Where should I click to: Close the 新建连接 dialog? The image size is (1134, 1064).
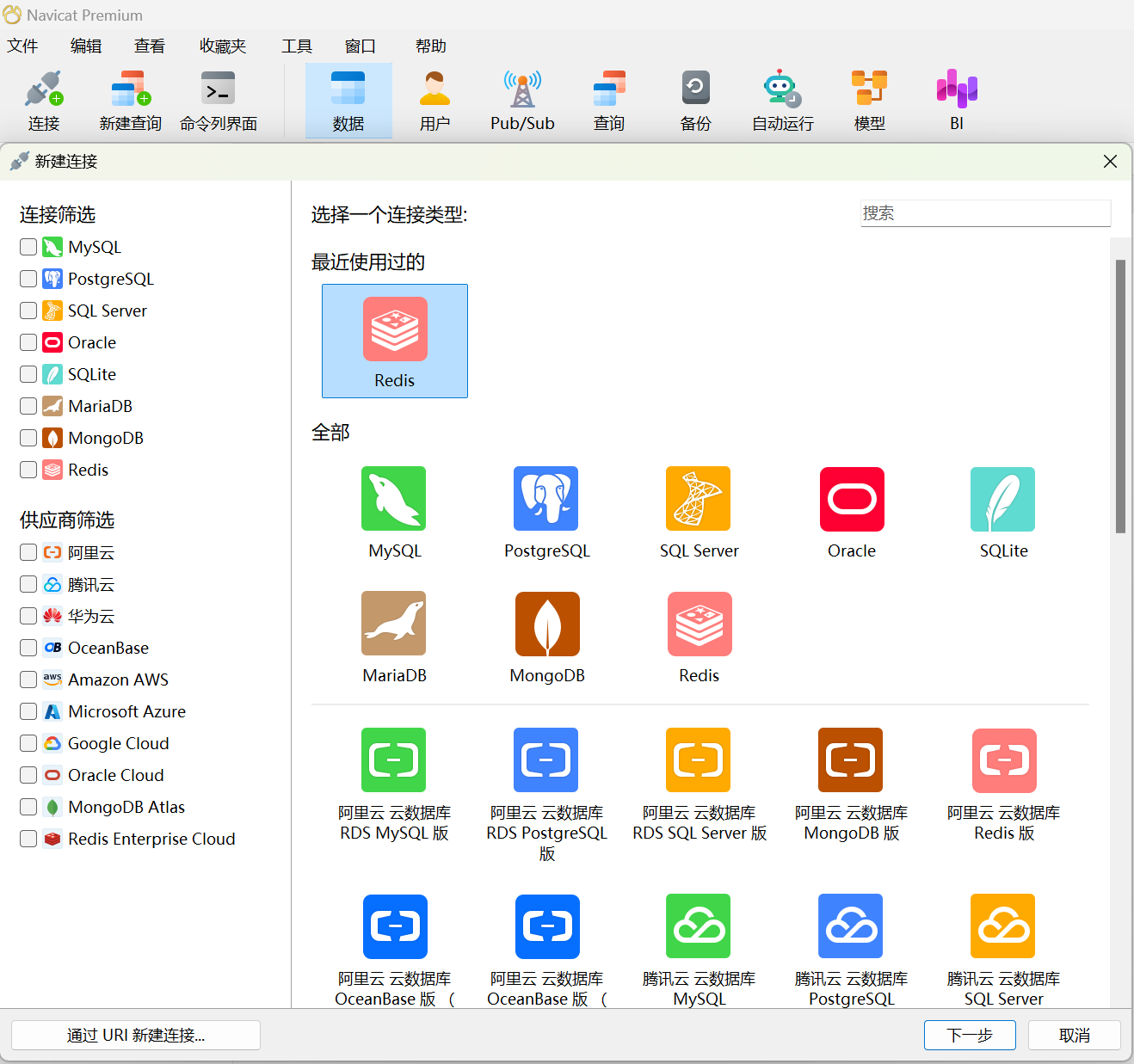pyautogui.click(x=1110, y=162)
